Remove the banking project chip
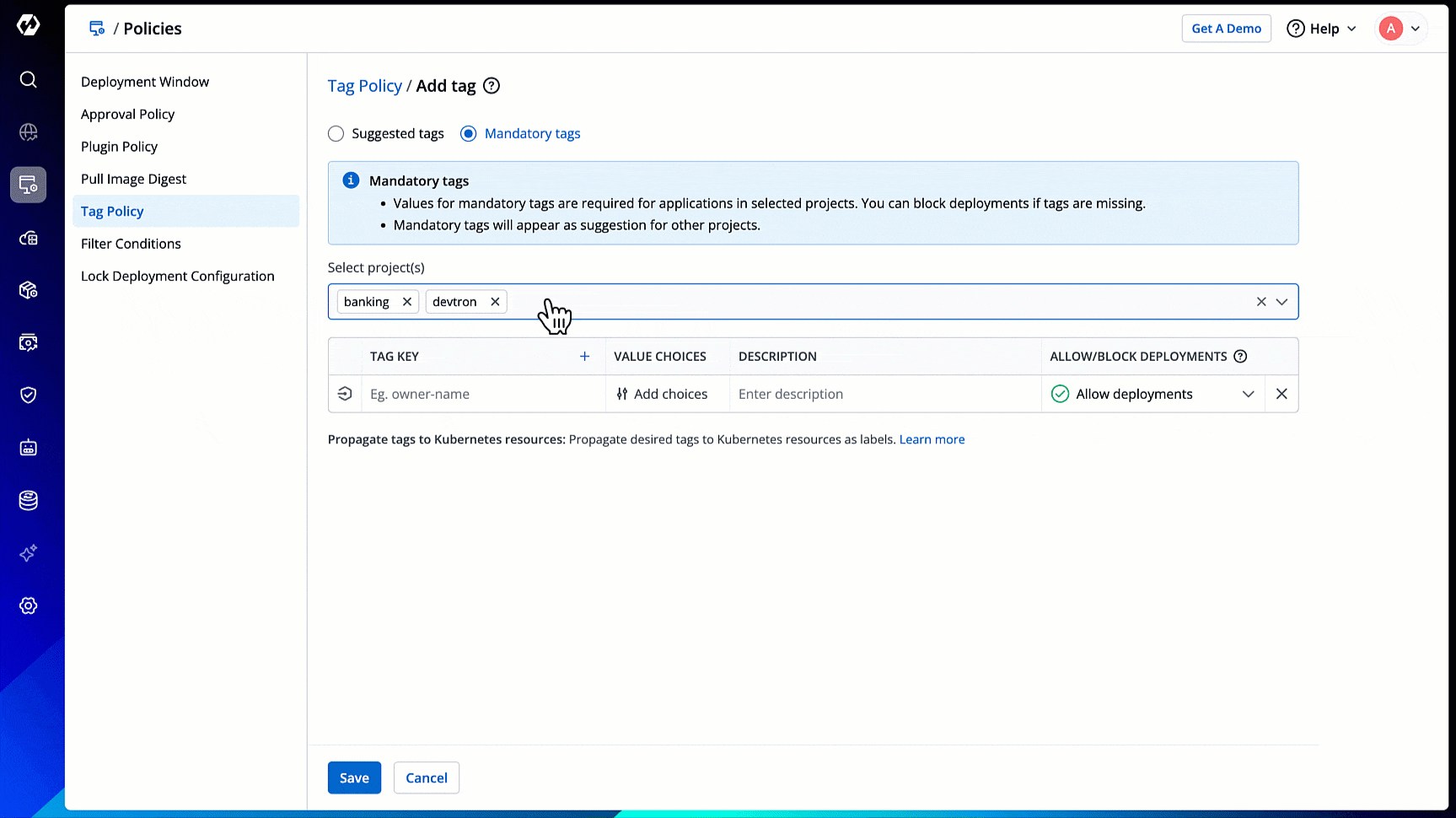 407,302
